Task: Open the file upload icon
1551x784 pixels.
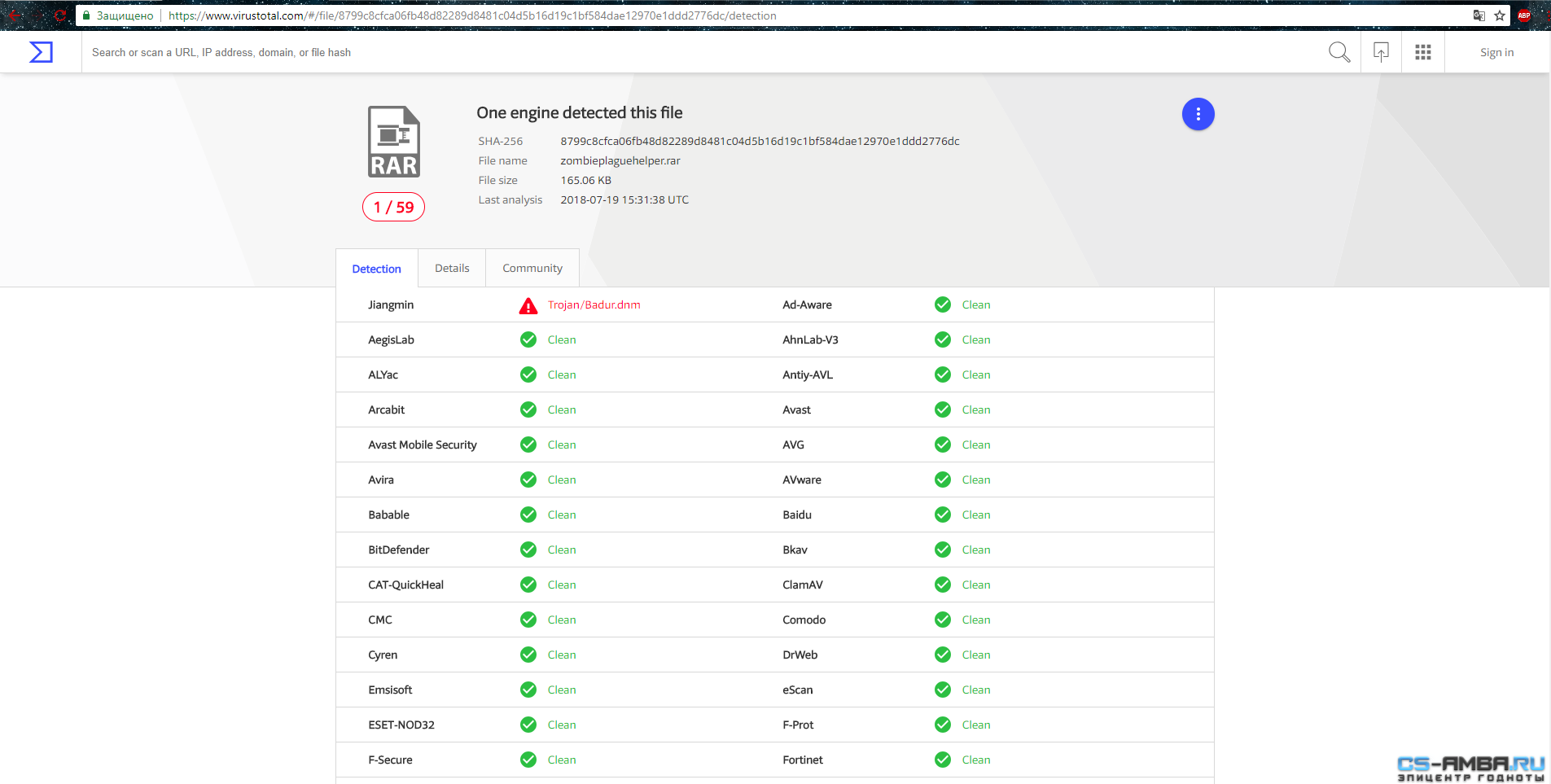Action: pos(1381,52)
